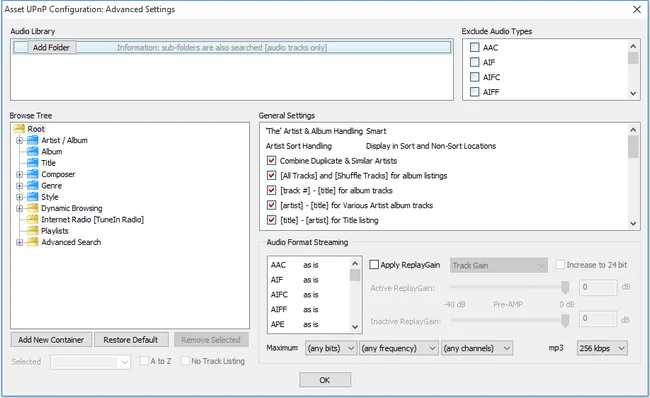Click the Genre folder icon
This screenshot has width=650, height=398.
coord(33,185)
